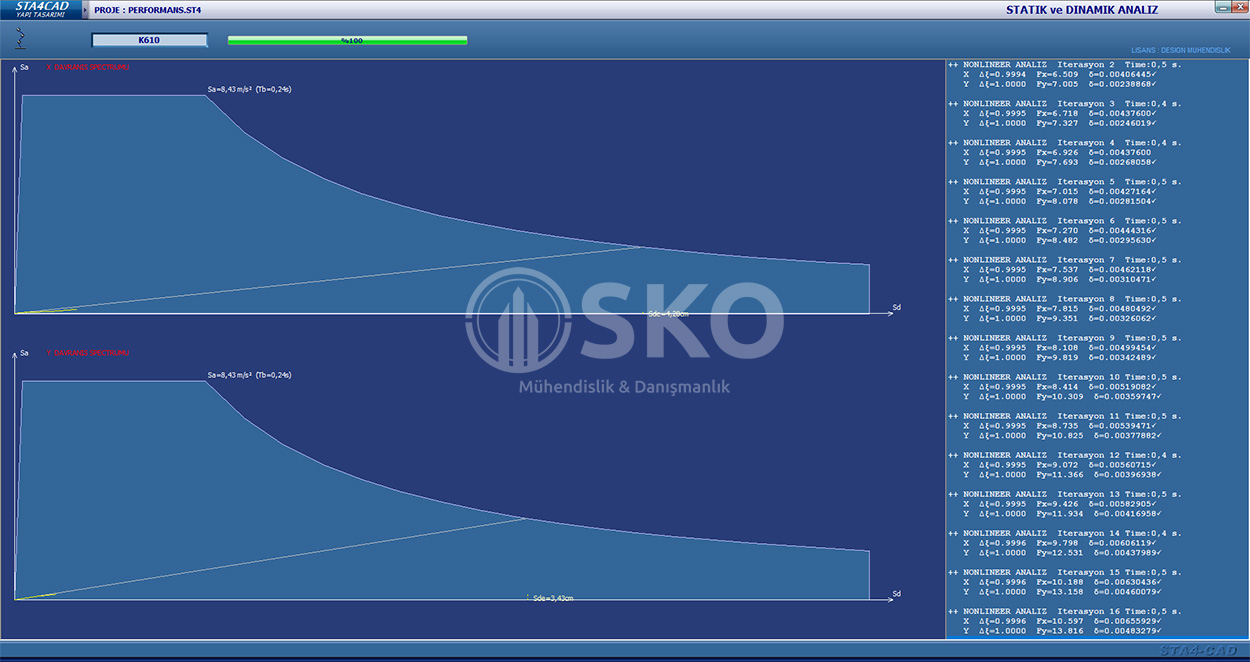
Task: Select the Iterasyon 3 log header
Action: point(1065,103)
